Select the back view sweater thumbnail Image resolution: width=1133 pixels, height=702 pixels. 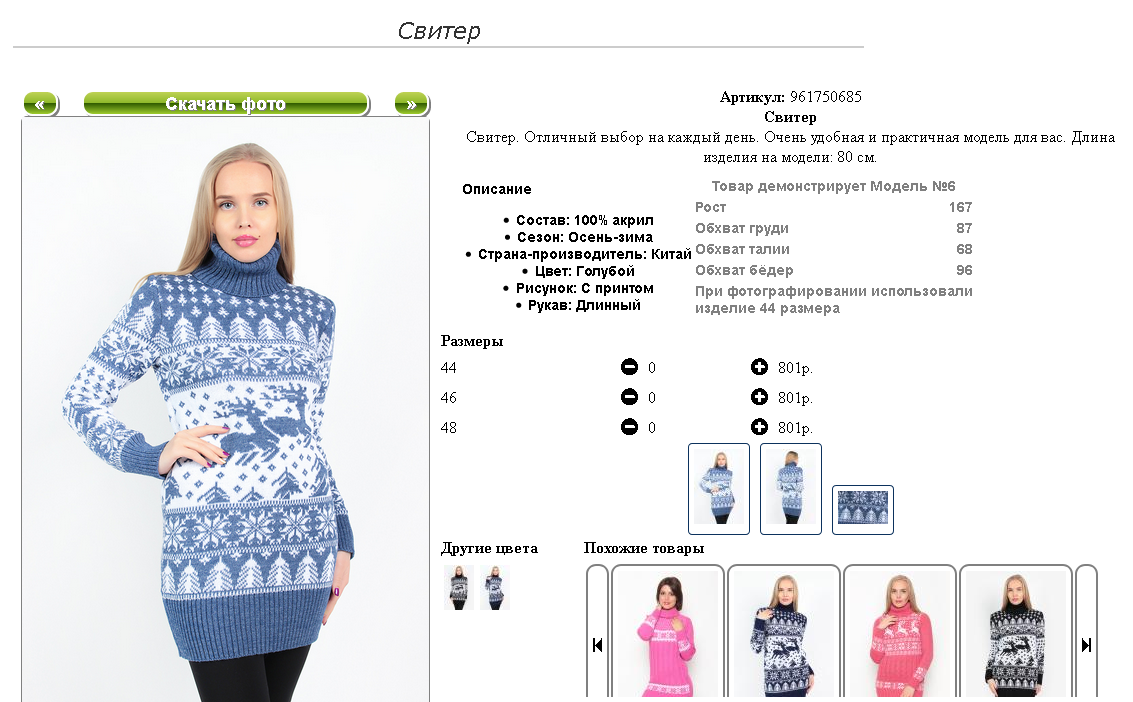(x=791, y=489)
